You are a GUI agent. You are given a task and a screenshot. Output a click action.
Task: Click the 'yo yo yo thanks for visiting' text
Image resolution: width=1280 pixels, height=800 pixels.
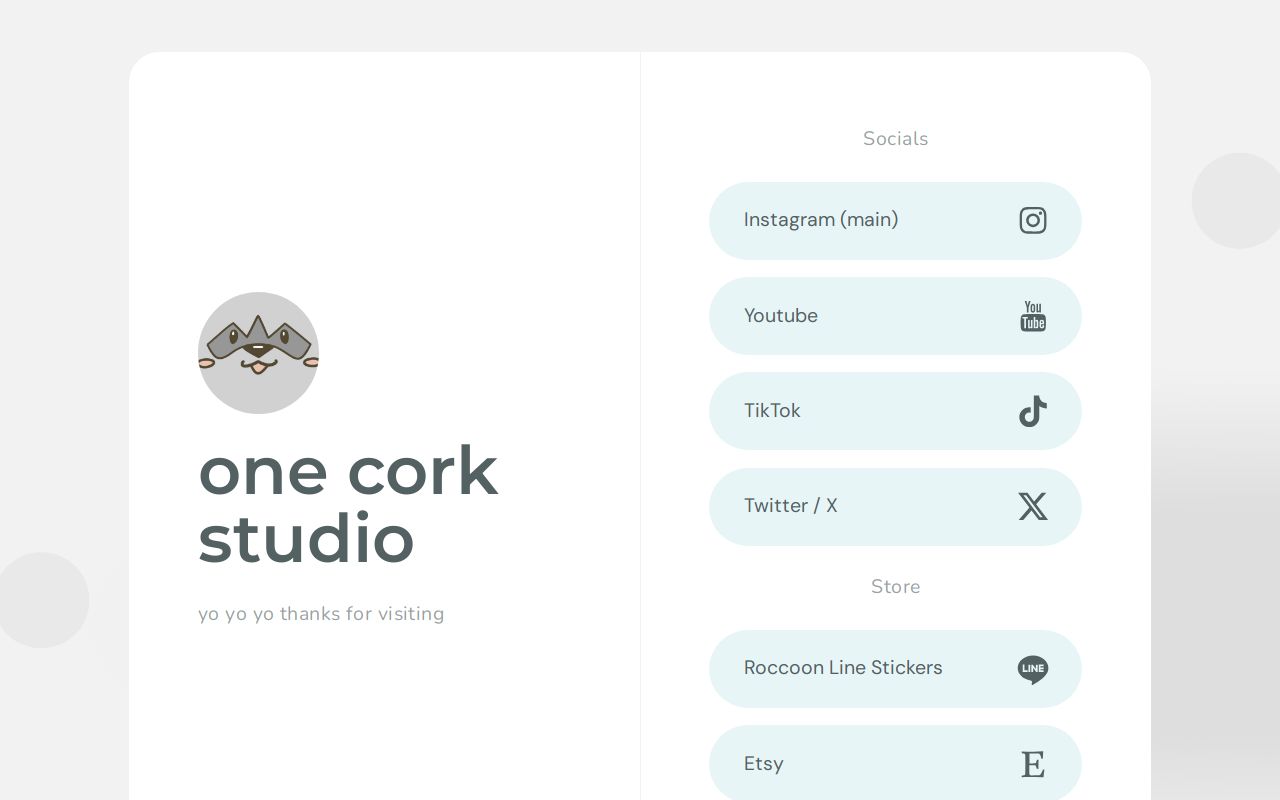[x=321, y=614]
